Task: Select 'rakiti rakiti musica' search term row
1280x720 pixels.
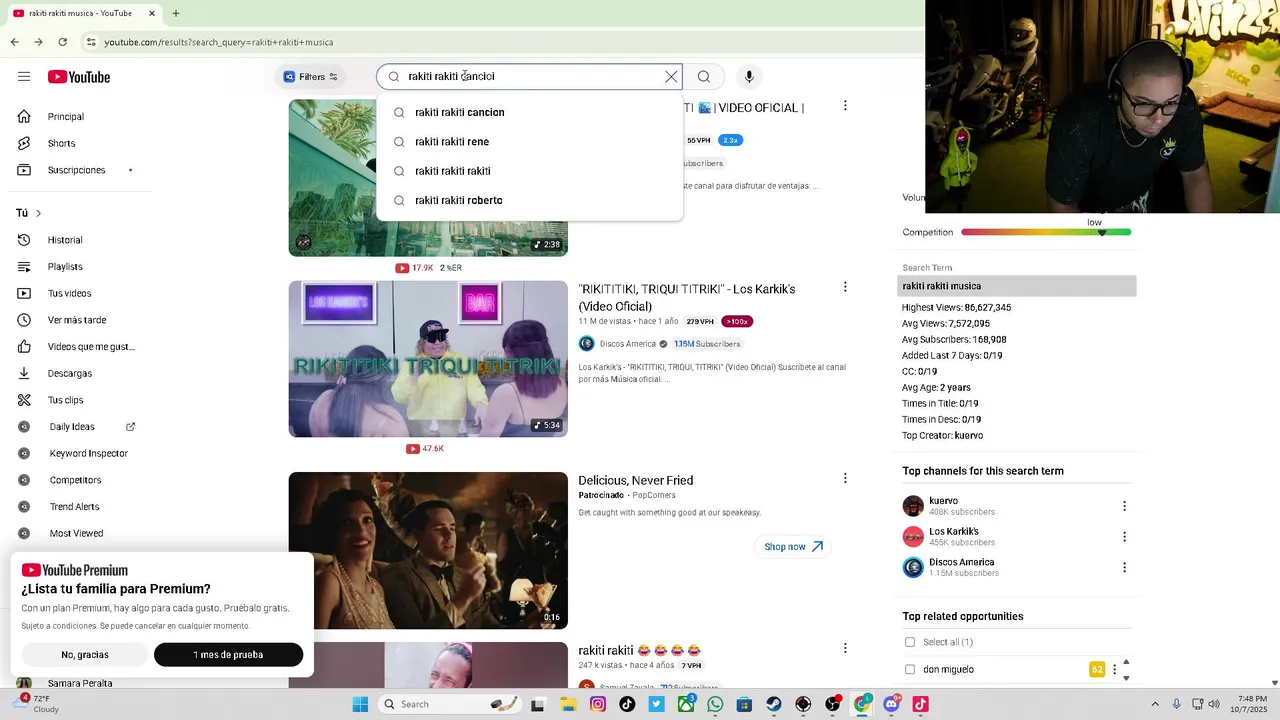Action: pyautogui.click(x=1017, y=286)
